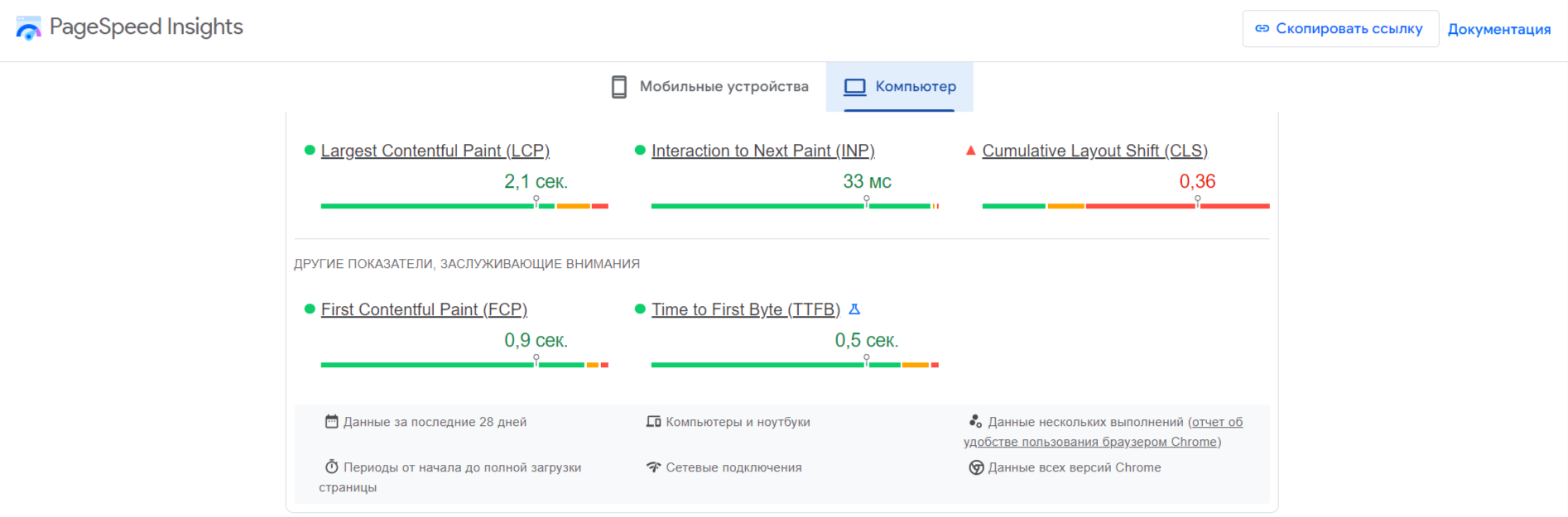Click the Chrome icon by версий Chrome
The image size is (1568, 517).
[x=977, y=467]
